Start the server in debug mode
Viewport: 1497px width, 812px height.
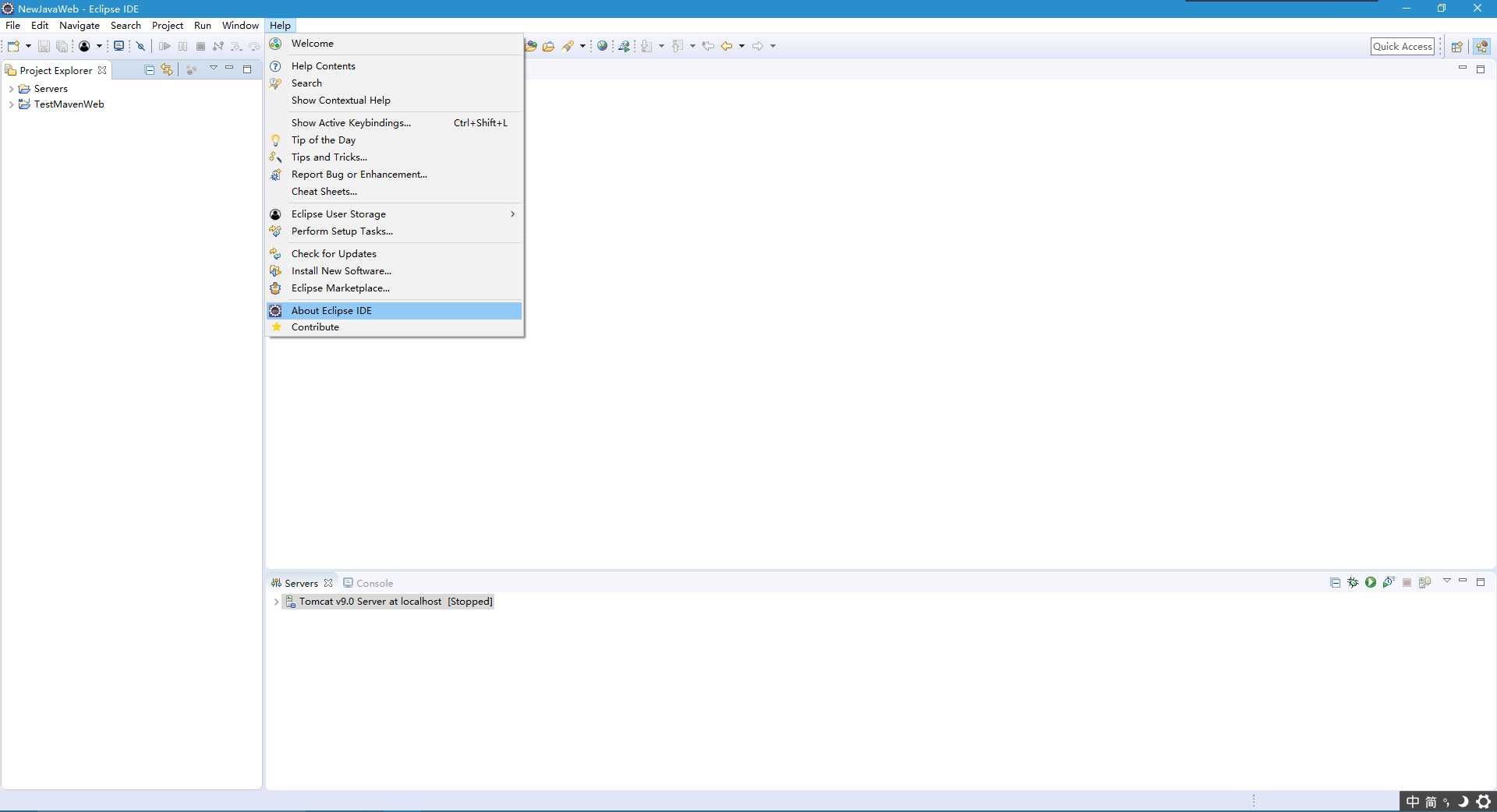pyautogui.click(x=1353, y=582)
